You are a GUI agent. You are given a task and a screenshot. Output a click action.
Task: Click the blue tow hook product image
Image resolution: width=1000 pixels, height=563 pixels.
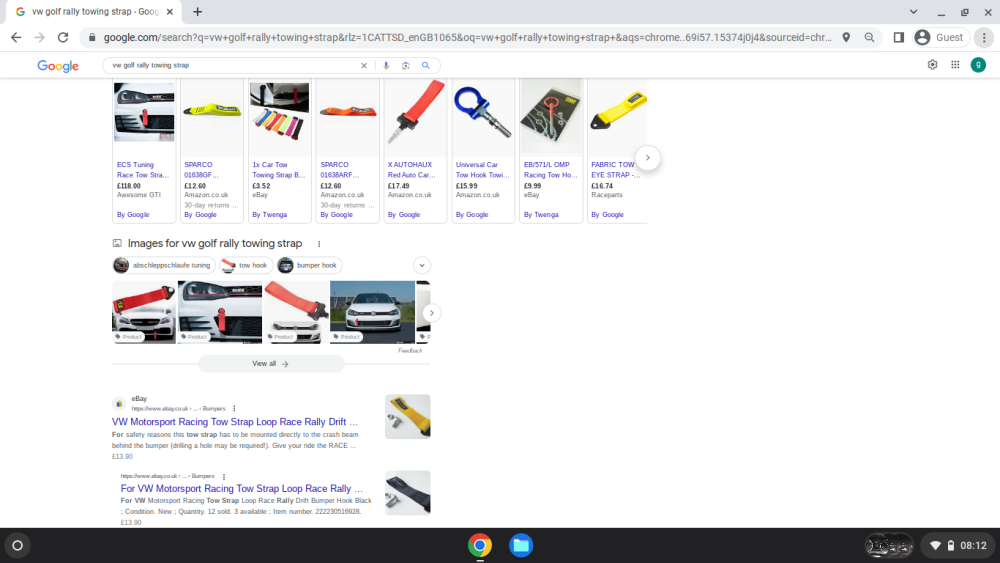pos(483,112)
